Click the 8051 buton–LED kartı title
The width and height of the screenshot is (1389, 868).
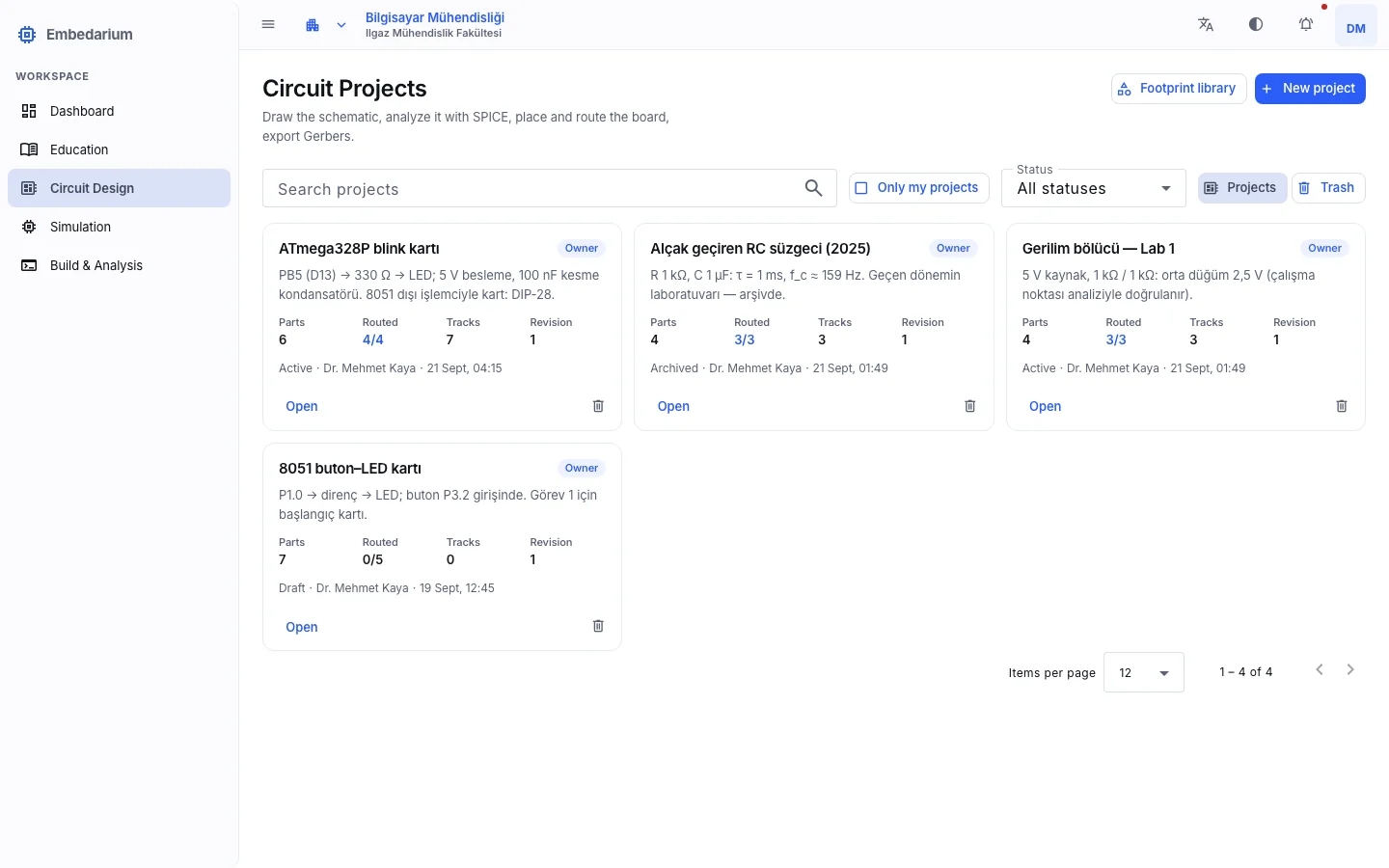point(350,468)
